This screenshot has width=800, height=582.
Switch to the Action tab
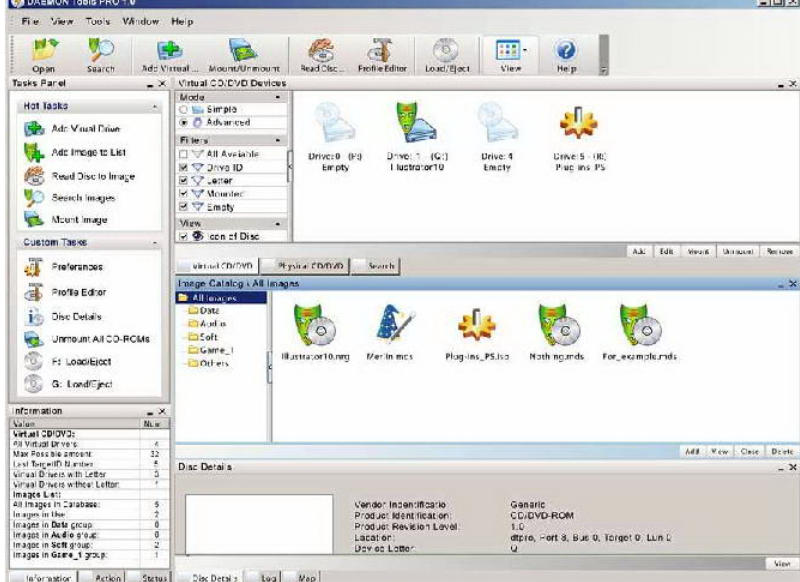click(x=103, y=577)
